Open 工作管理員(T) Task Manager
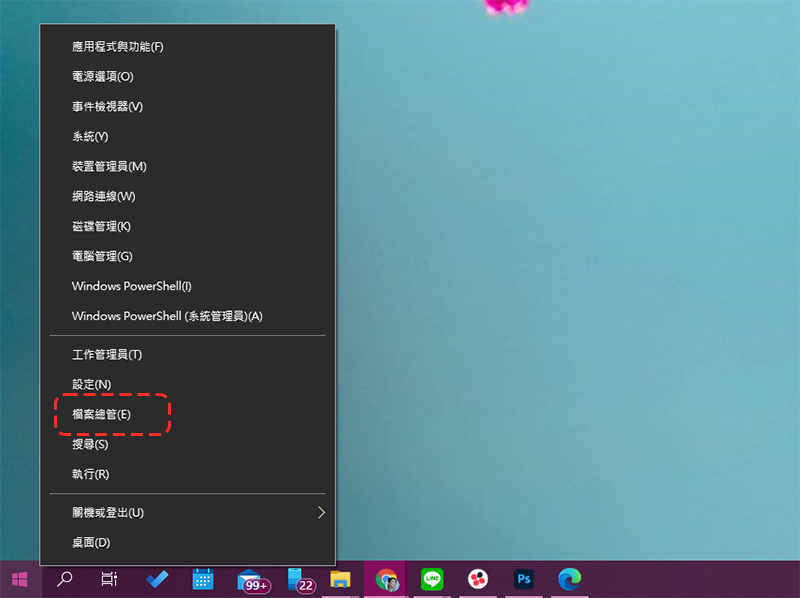800x598 pixels. tap(187, 355)
